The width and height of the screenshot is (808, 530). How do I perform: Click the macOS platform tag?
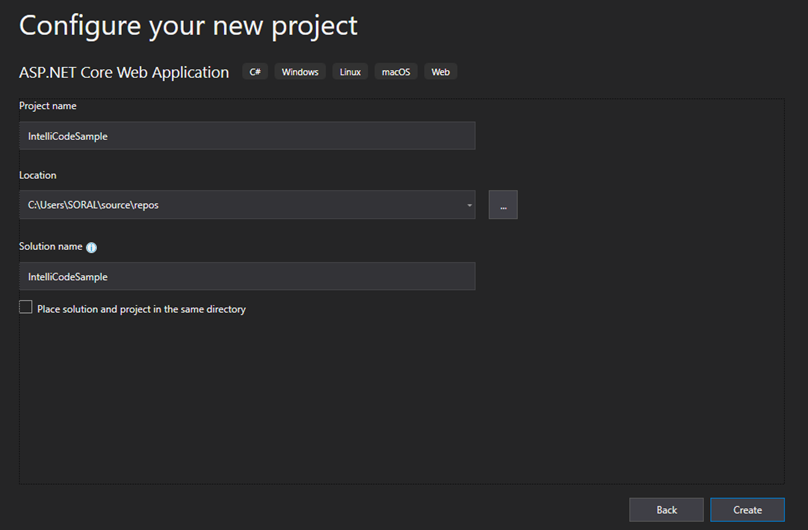coord(396,72)
